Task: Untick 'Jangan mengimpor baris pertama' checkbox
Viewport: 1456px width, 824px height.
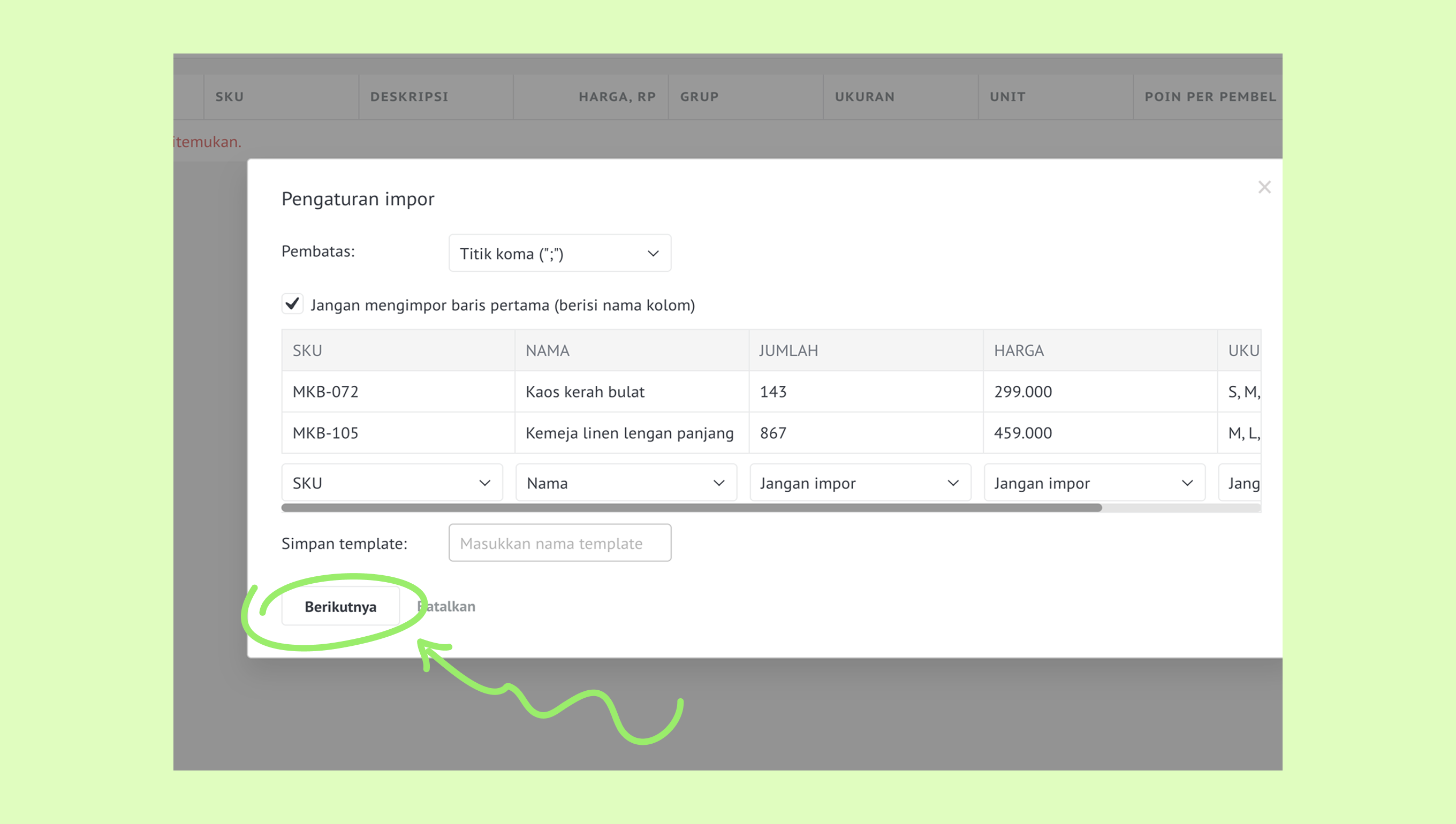Action: tap(292, 304)
